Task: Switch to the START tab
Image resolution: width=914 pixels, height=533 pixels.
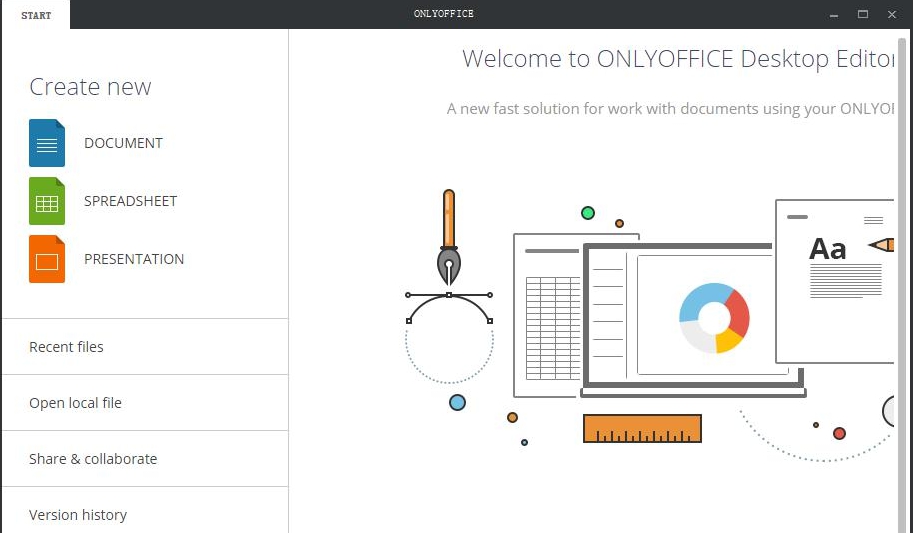Action: coord(36,15)
